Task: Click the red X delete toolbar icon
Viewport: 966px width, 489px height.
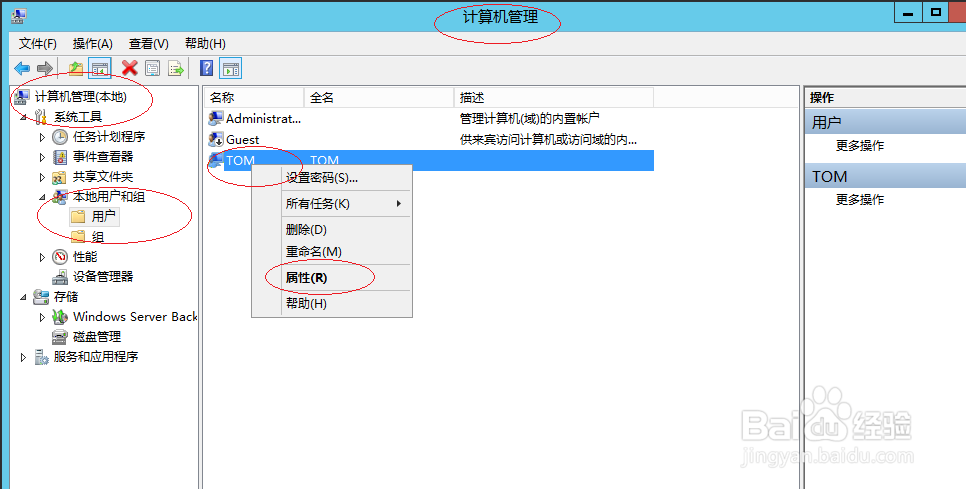Action: pos(129,68)
